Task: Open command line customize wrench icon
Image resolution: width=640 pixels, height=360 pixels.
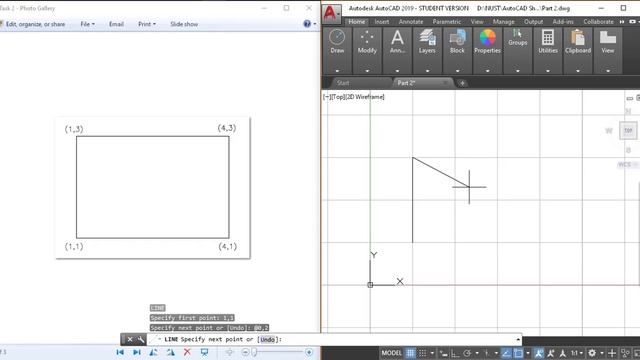Action: pos(141,339)
